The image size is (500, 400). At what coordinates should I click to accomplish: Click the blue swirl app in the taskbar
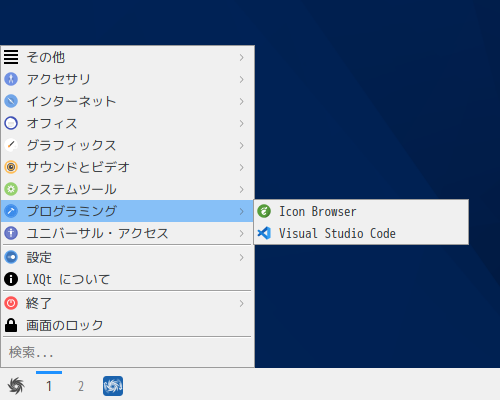pos(113,386)
